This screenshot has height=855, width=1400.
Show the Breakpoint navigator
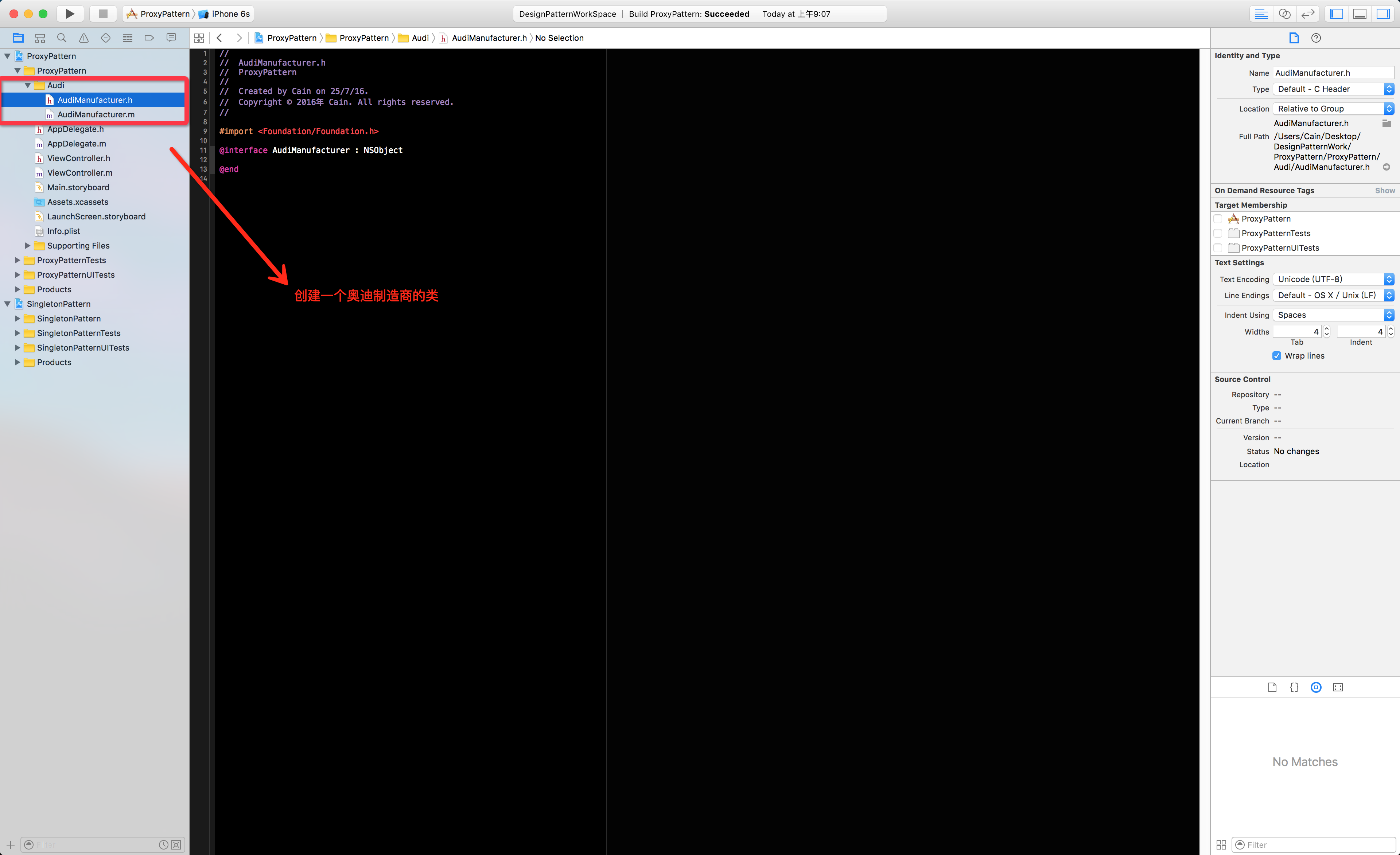149,38
